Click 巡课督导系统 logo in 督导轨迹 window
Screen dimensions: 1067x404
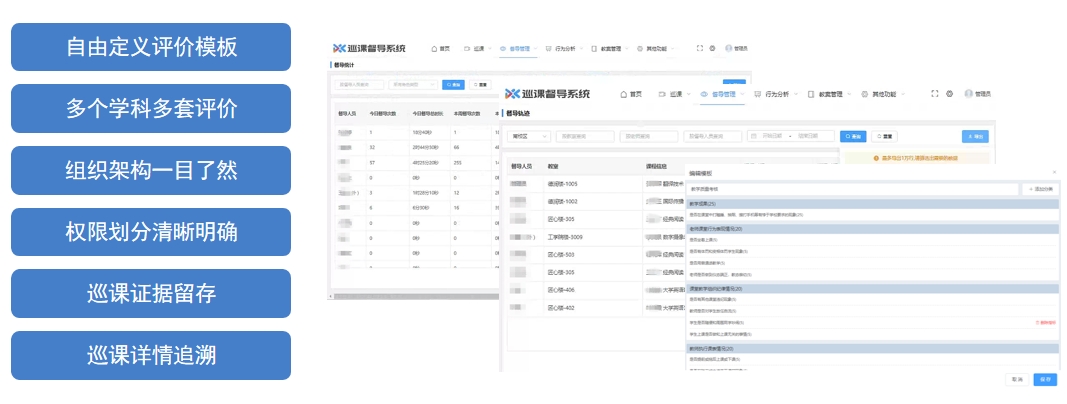coord(548,94)
